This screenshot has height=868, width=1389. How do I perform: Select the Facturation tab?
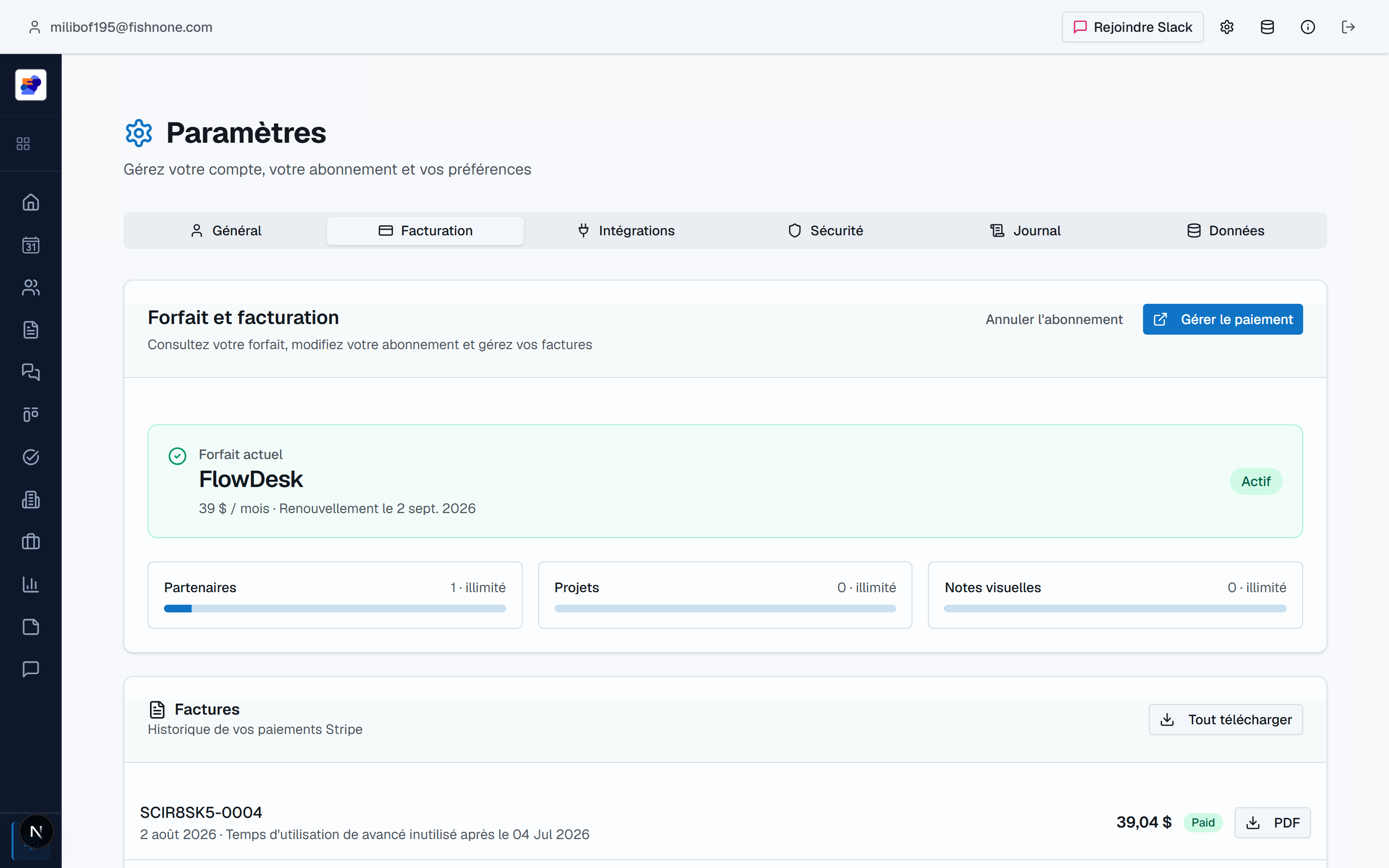coord(425,231)
